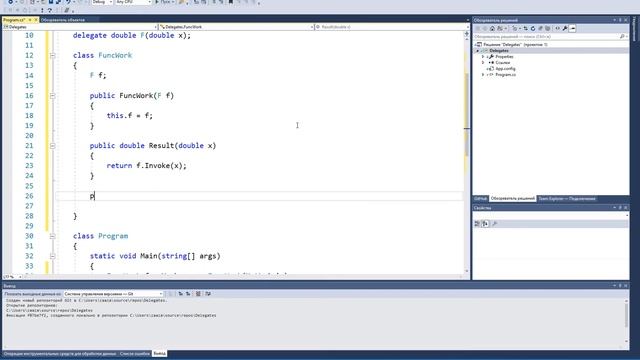This screenshot has width=640, height=360.
Task: Switch to the Список ошибок tab
Action: [x=135, y=353]
